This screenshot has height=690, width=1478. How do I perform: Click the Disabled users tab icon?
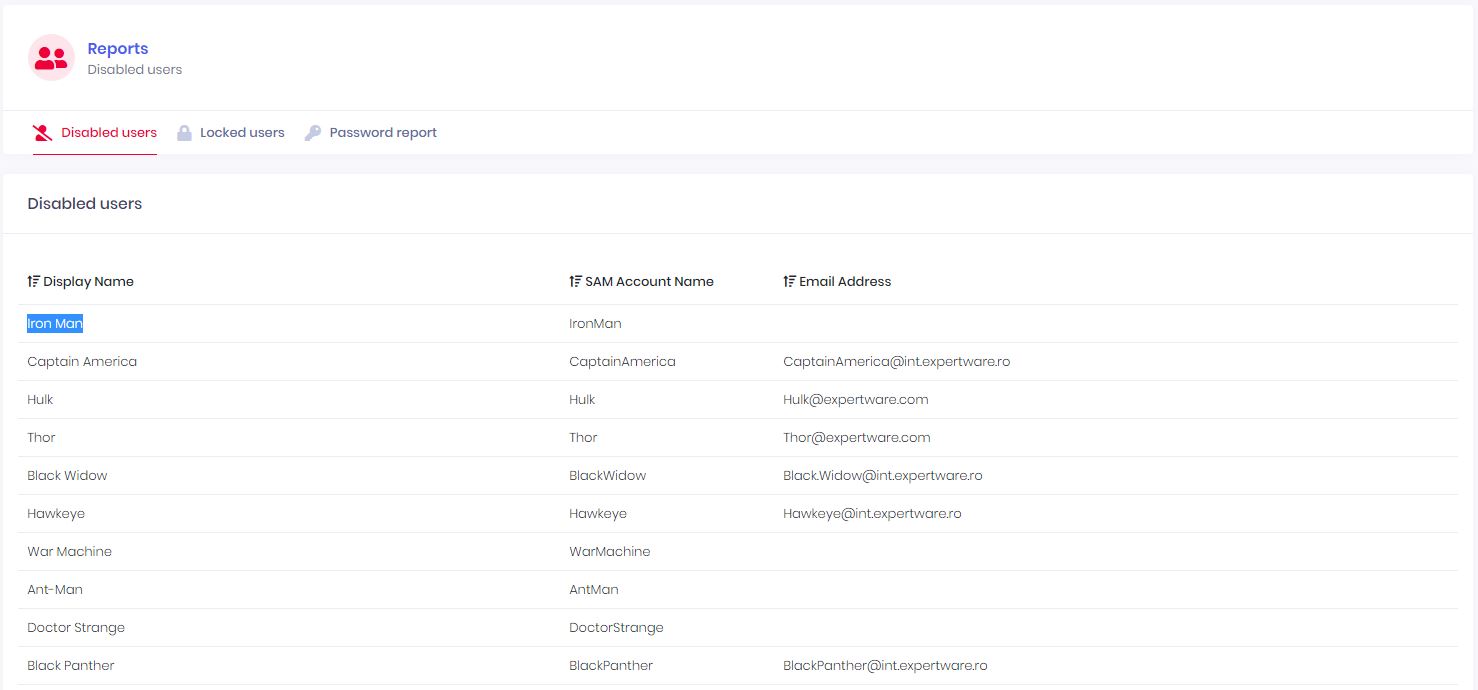click(x=42, y=133)
